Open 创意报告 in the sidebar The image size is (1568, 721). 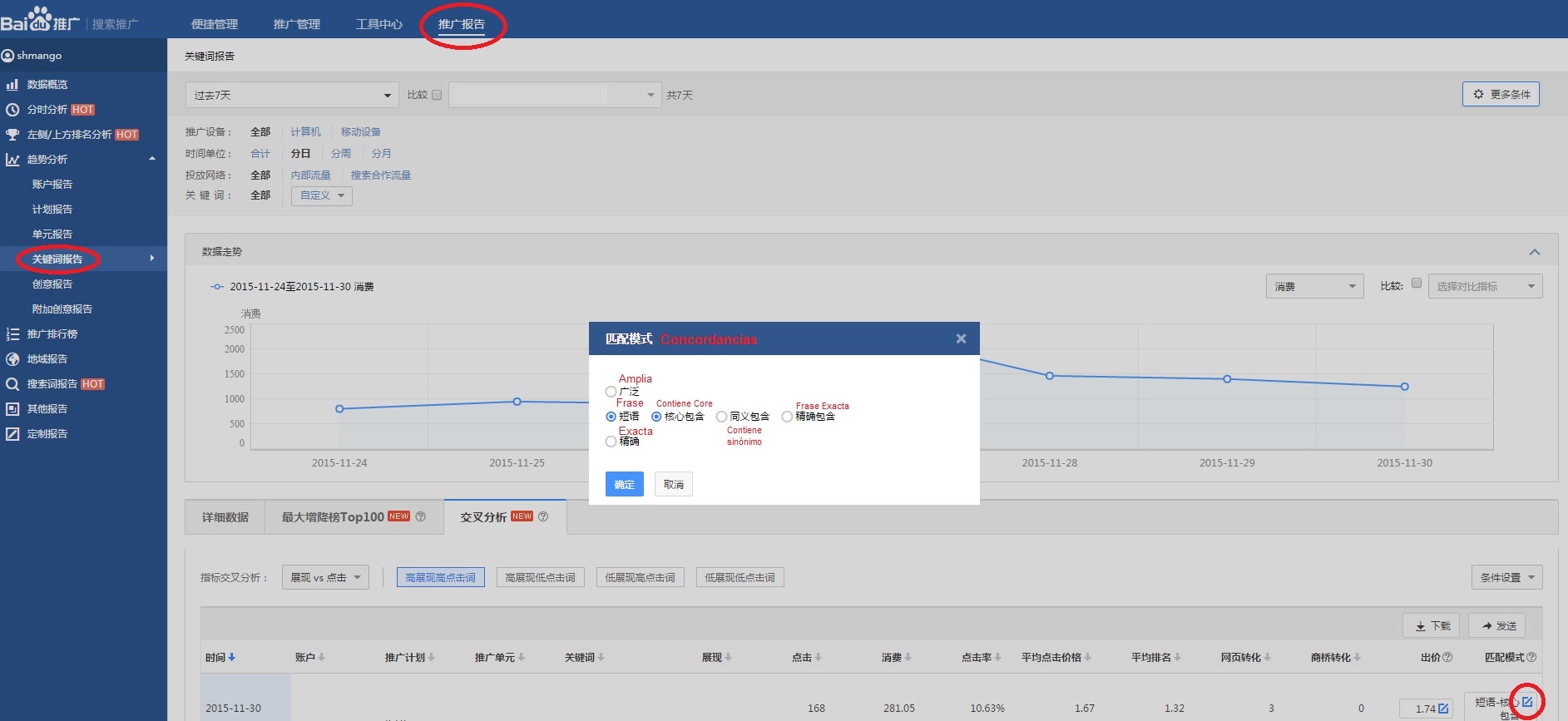(x=52, y=284)
